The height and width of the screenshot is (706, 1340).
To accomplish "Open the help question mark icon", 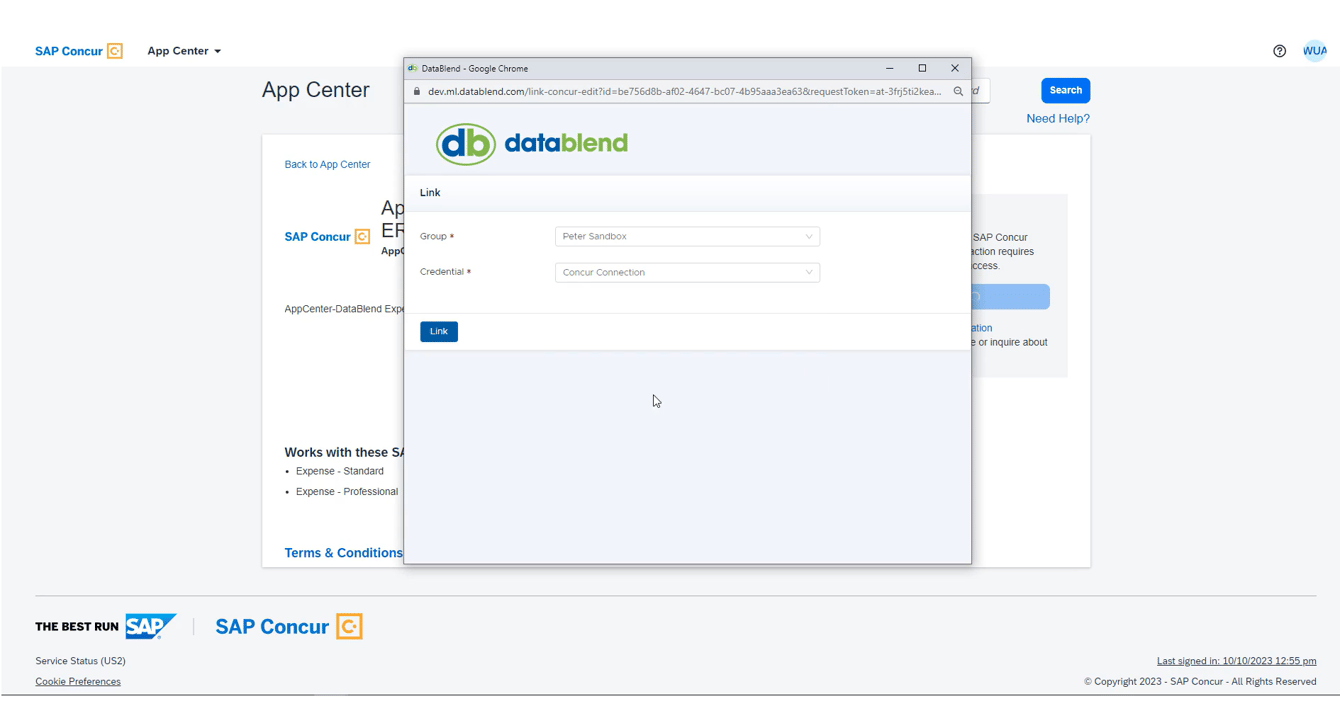I will (x=1279, y=50).
